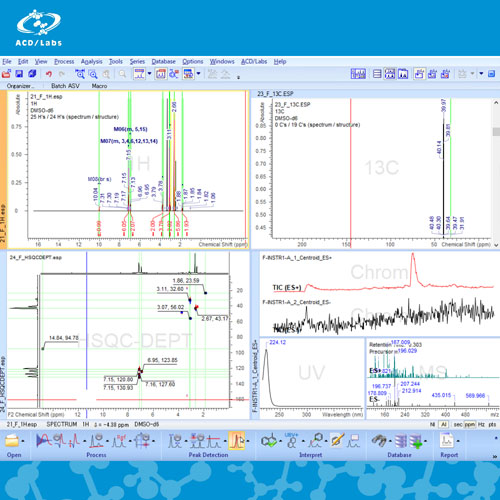Click the Save All stacked disks icon
This screenshot has width=500, height=500.
32,74
